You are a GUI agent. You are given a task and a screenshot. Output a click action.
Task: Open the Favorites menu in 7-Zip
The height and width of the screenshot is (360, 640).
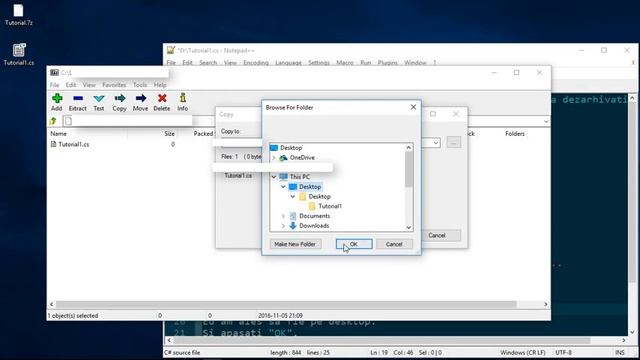click(114, 85)
